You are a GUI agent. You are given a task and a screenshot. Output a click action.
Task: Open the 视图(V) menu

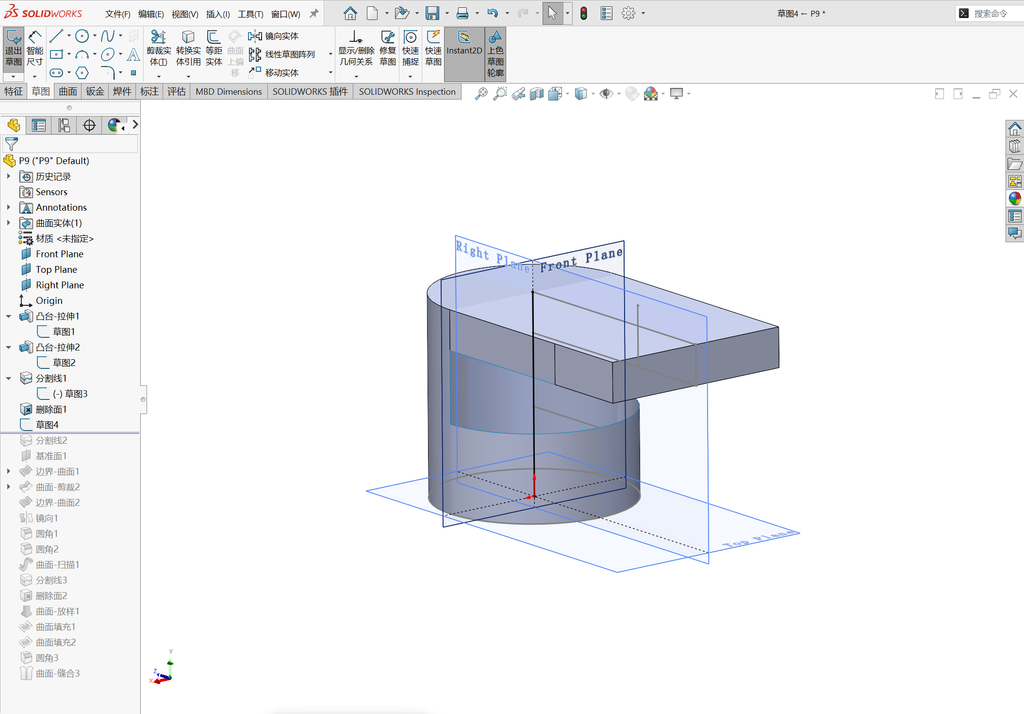(185, 14)
